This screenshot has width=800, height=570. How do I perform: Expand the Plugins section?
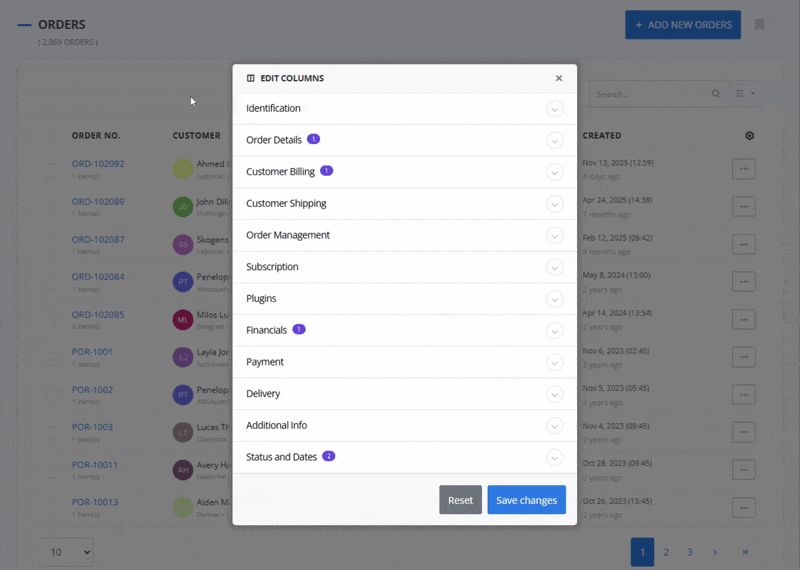[x=554, y=299]
